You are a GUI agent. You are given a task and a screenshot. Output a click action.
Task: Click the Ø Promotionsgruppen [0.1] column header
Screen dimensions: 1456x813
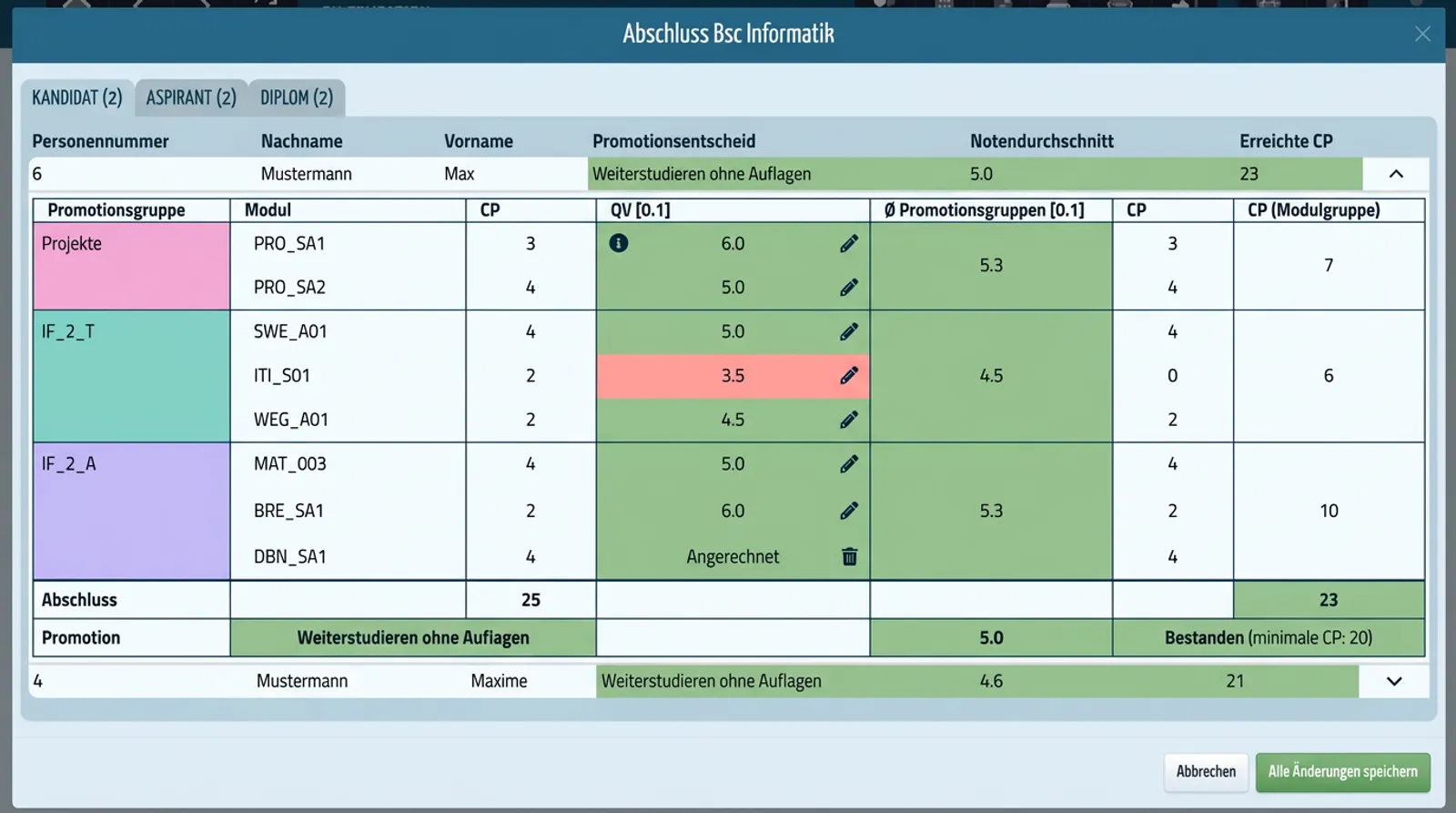tap(984, 210)
